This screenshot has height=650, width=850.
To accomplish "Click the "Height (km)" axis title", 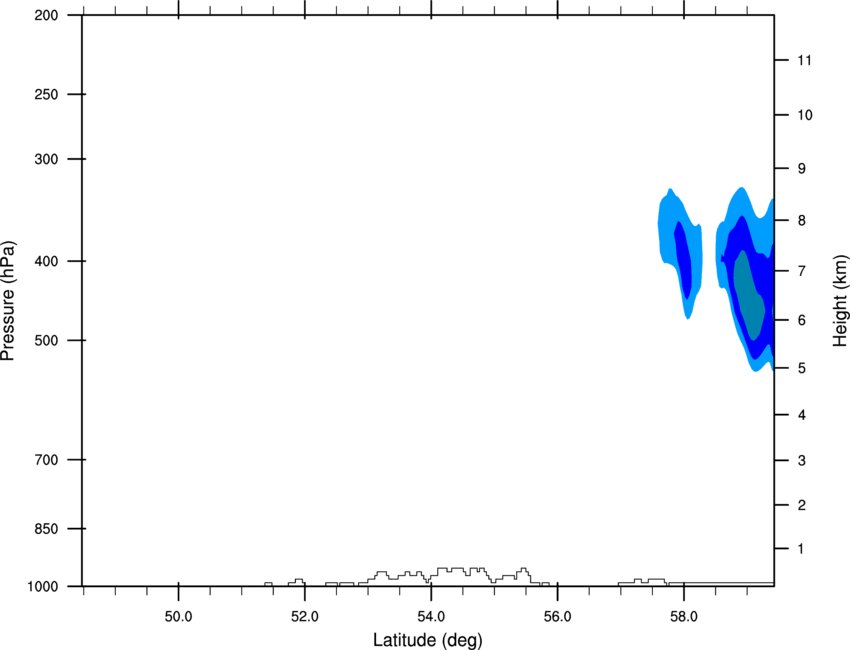I will [x=840, y=300].
